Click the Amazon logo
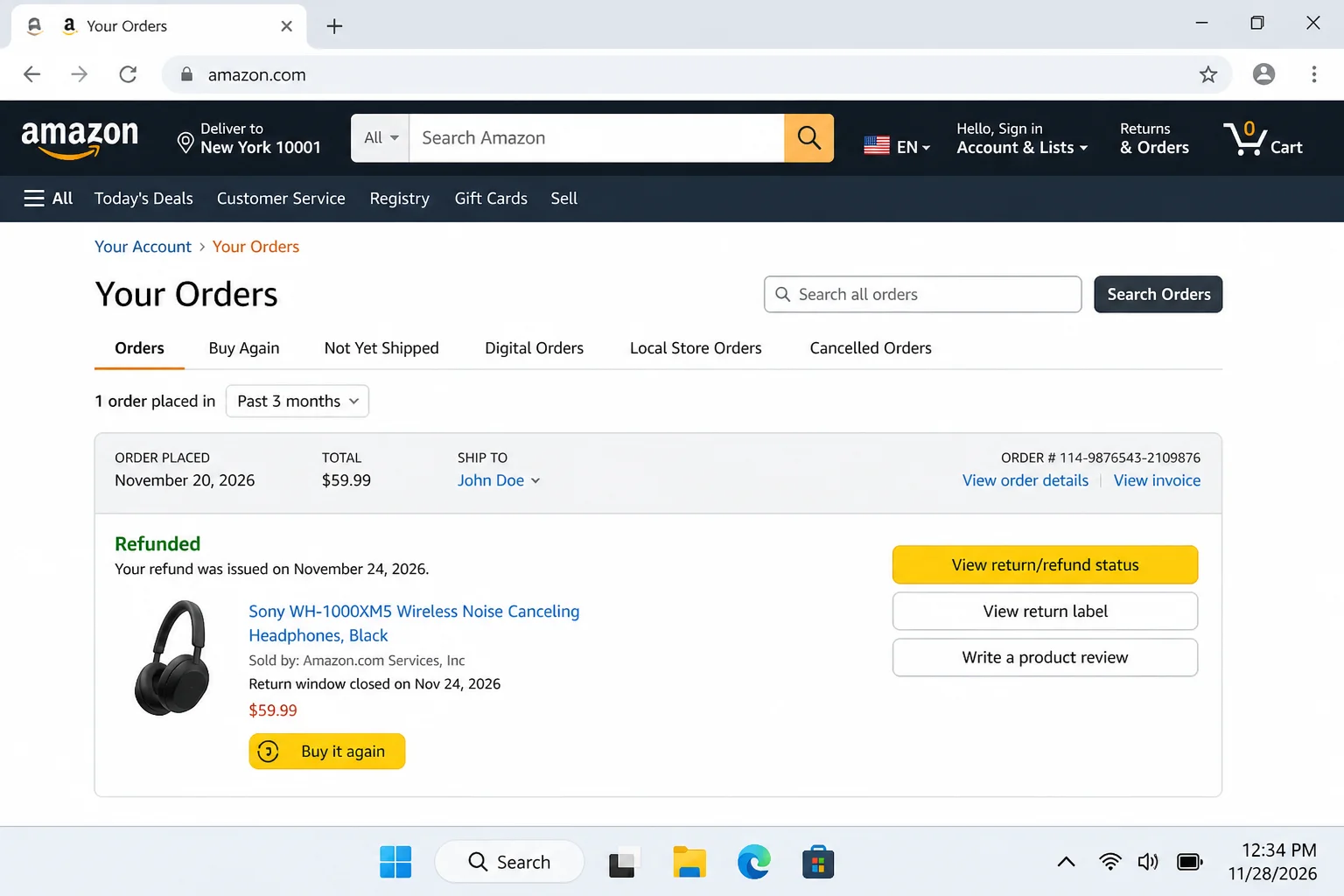The width and height of the screenshot is (1344, 896). 80,138
